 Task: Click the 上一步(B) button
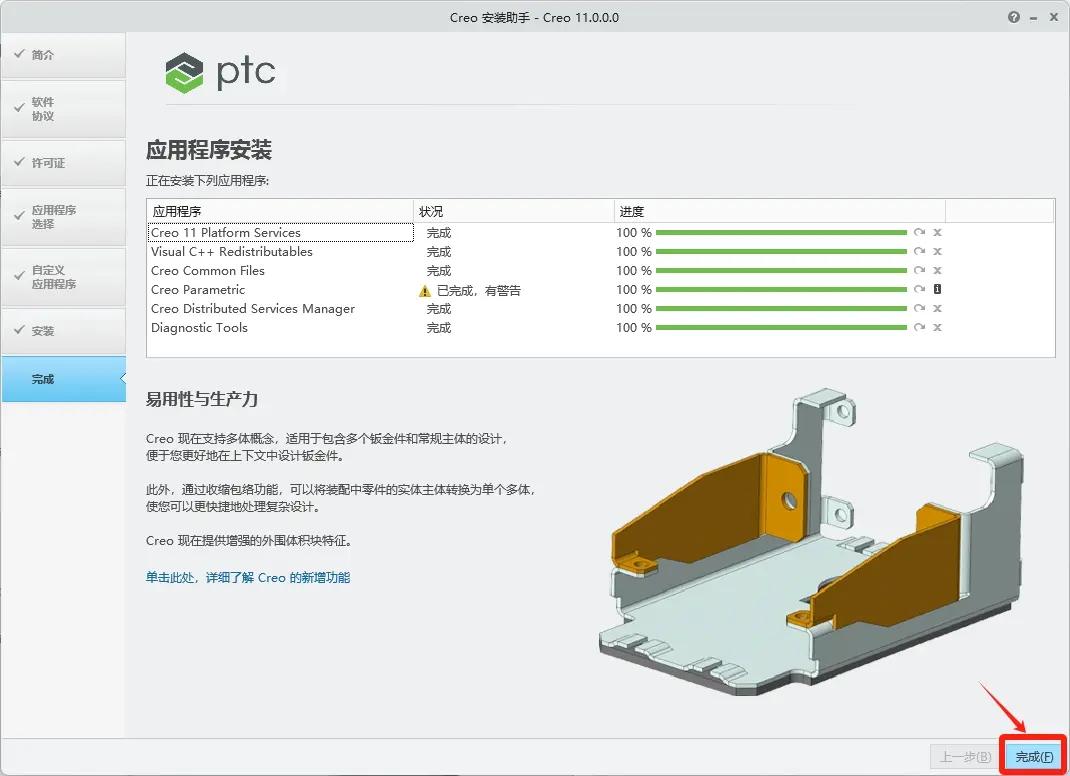tap(962, 757)
